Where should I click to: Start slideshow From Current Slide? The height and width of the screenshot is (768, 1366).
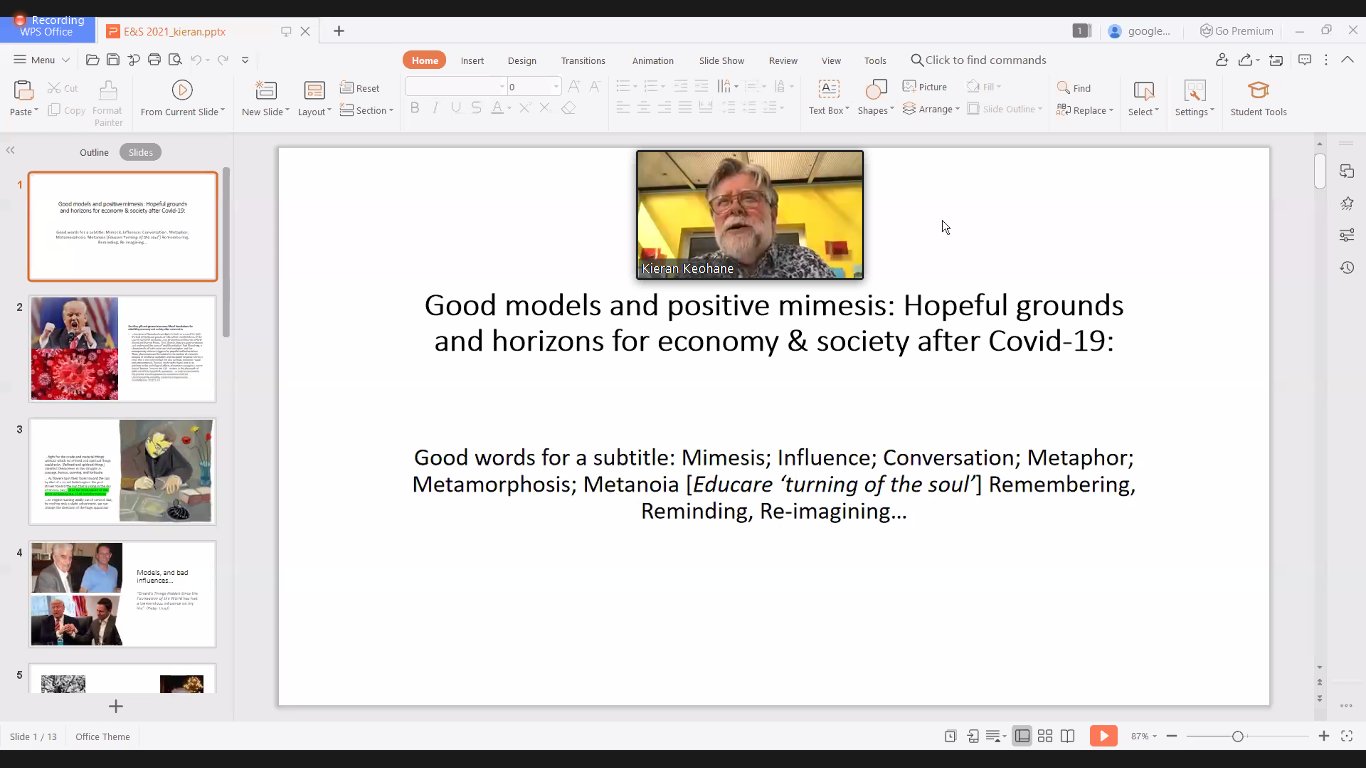[182, 98]
